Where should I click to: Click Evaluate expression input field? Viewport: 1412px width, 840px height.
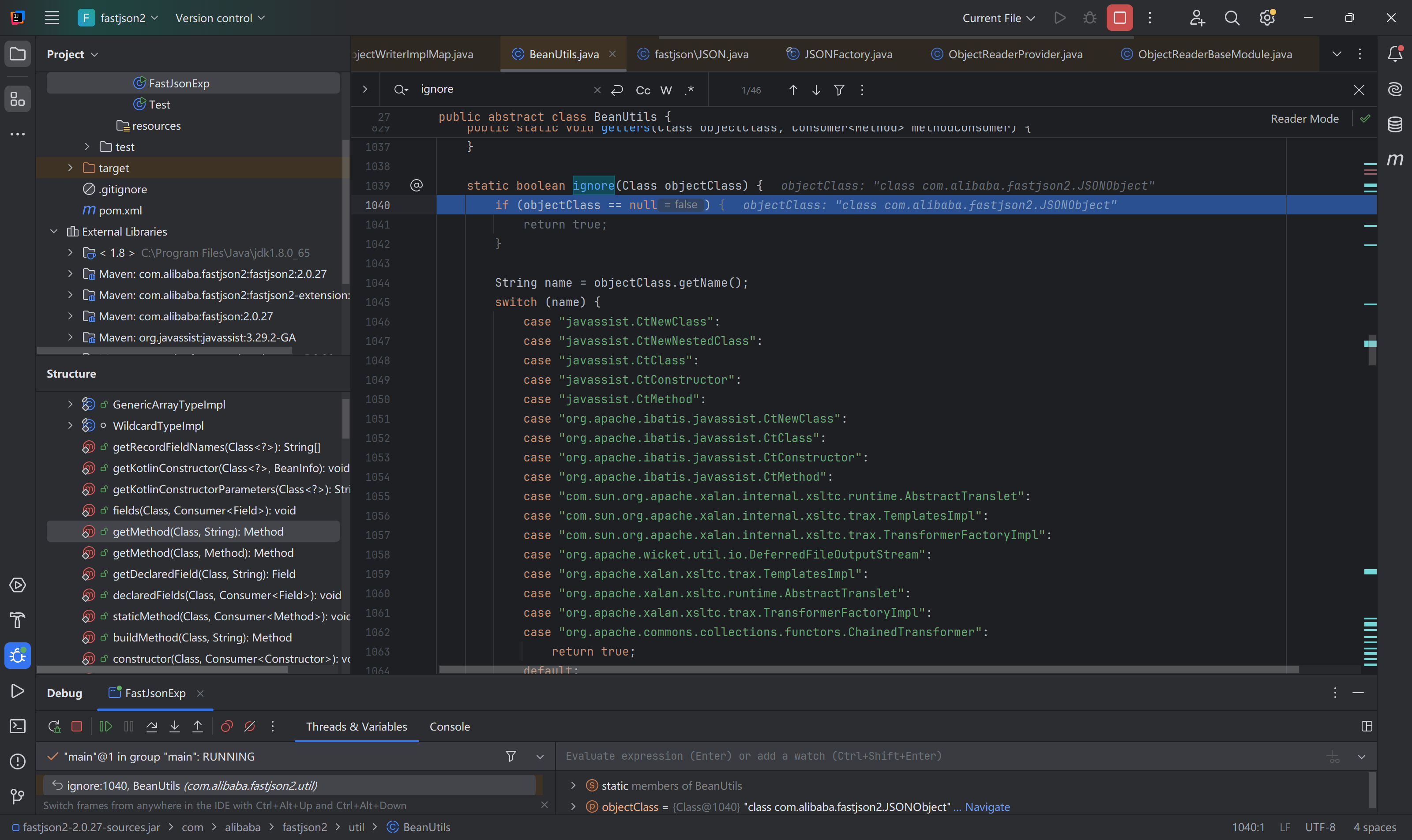click(x=940, y=756)
